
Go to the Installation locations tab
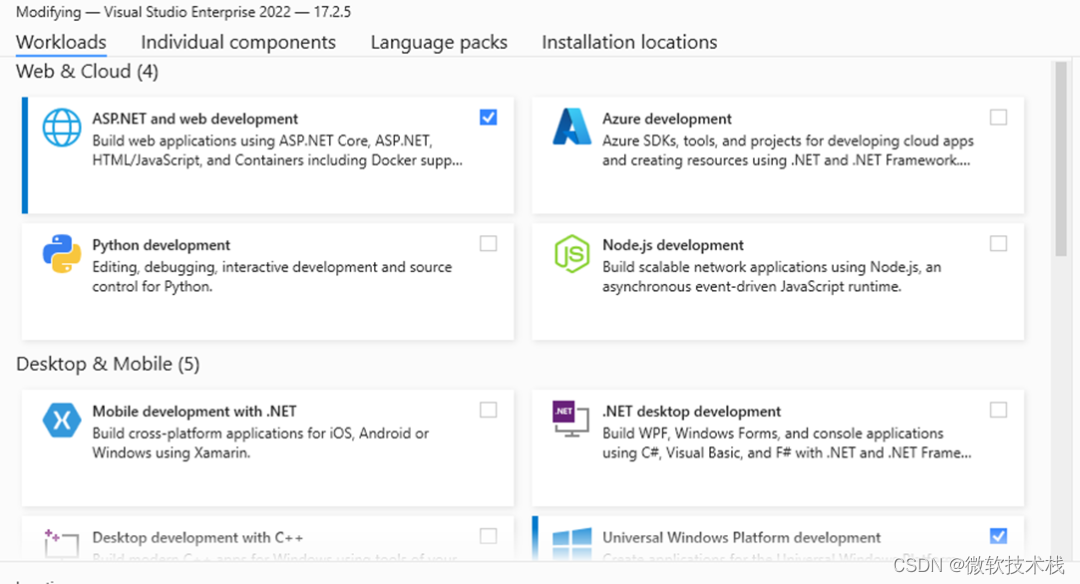point(630,42)
